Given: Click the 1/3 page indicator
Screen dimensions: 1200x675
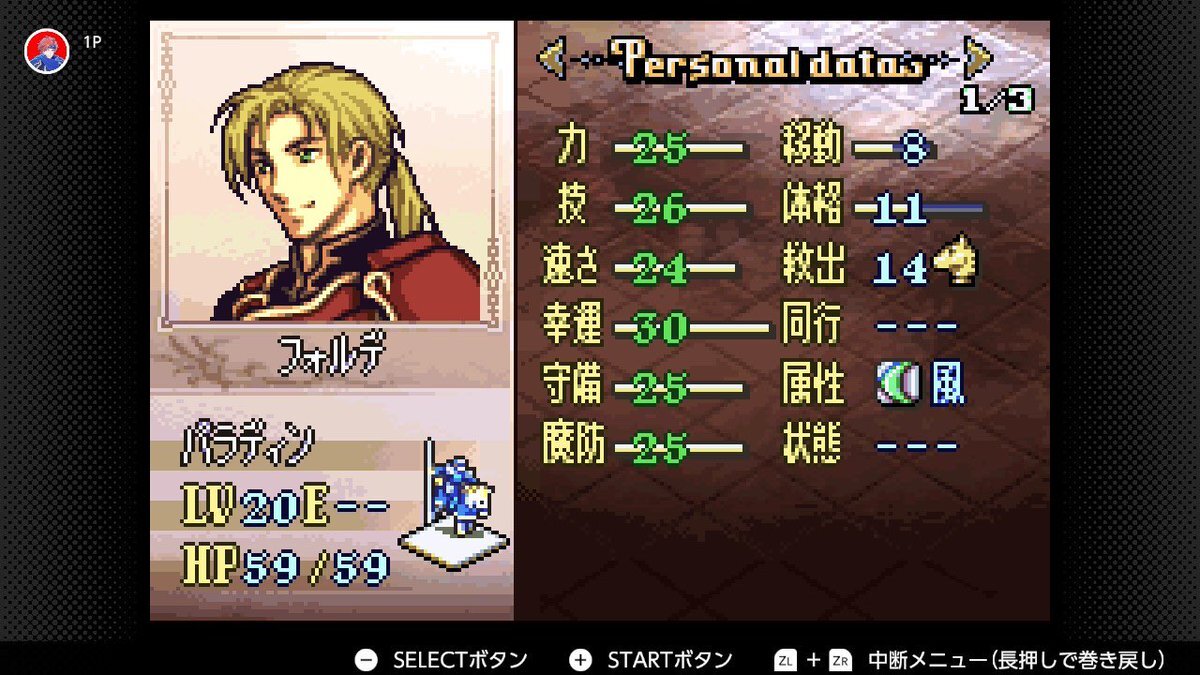Looking at the screenshot, I should point(997,99).
